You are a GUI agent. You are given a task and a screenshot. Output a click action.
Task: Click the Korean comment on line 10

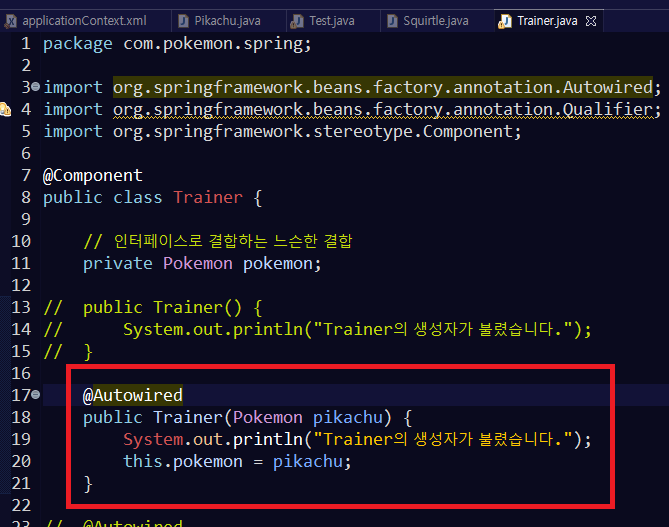[218, 241]
